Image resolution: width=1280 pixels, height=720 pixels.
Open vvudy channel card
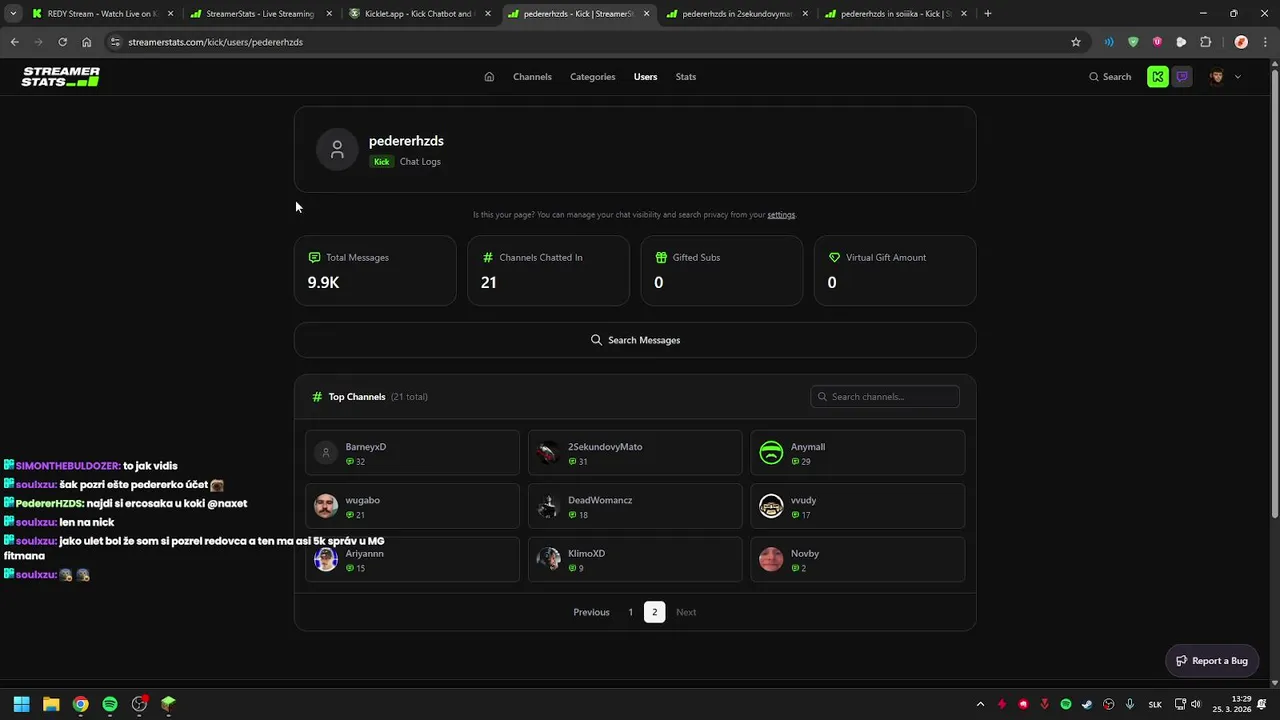pyautogui.click(x=858, y=506)
